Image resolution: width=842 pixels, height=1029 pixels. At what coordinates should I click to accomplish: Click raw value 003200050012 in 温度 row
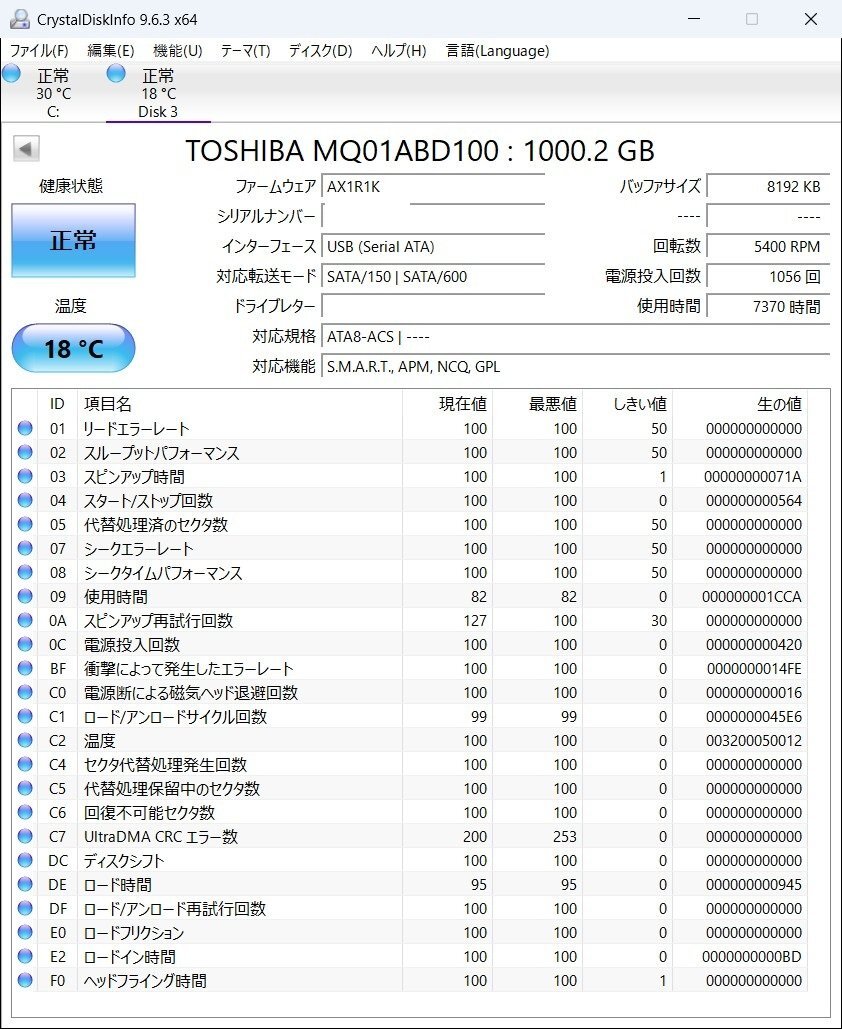click(753, 741)
